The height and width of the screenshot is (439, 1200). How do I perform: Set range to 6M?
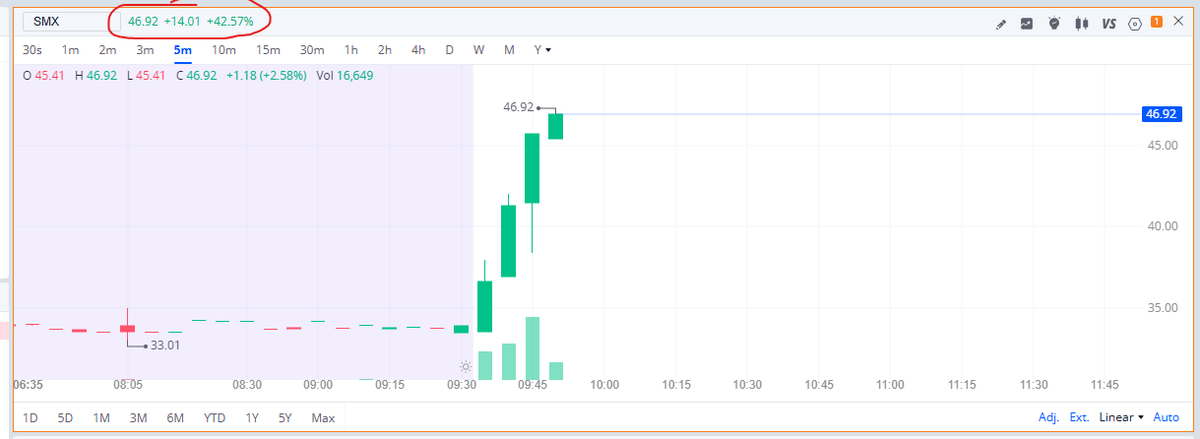[175, 418]
